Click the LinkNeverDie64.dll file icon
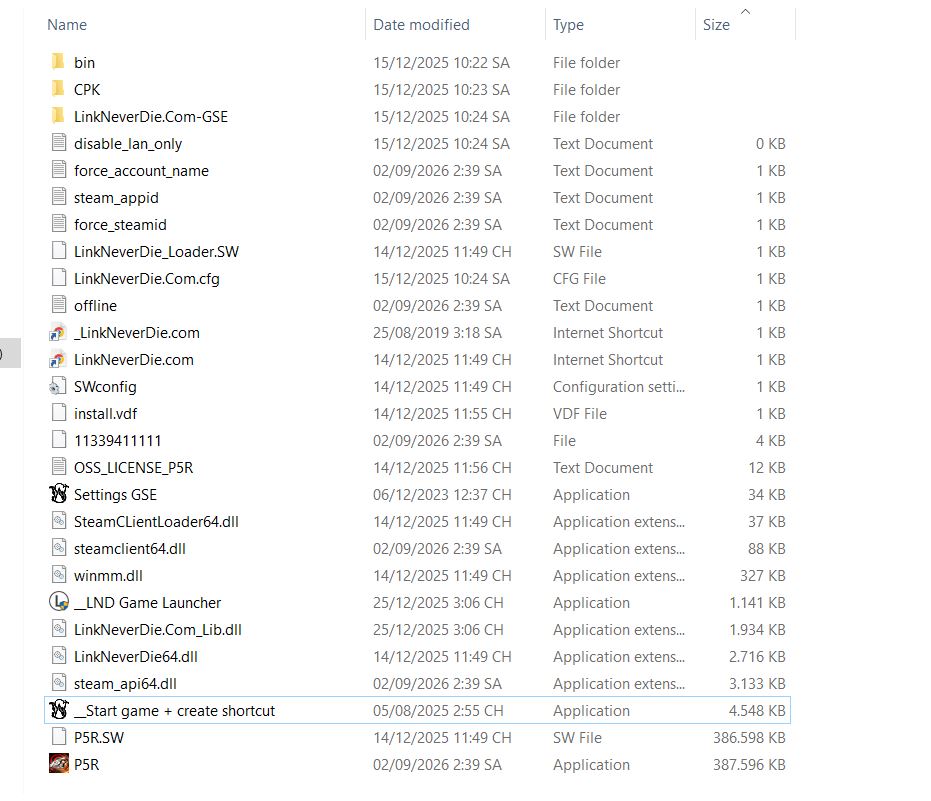 [x=58, y=656]
